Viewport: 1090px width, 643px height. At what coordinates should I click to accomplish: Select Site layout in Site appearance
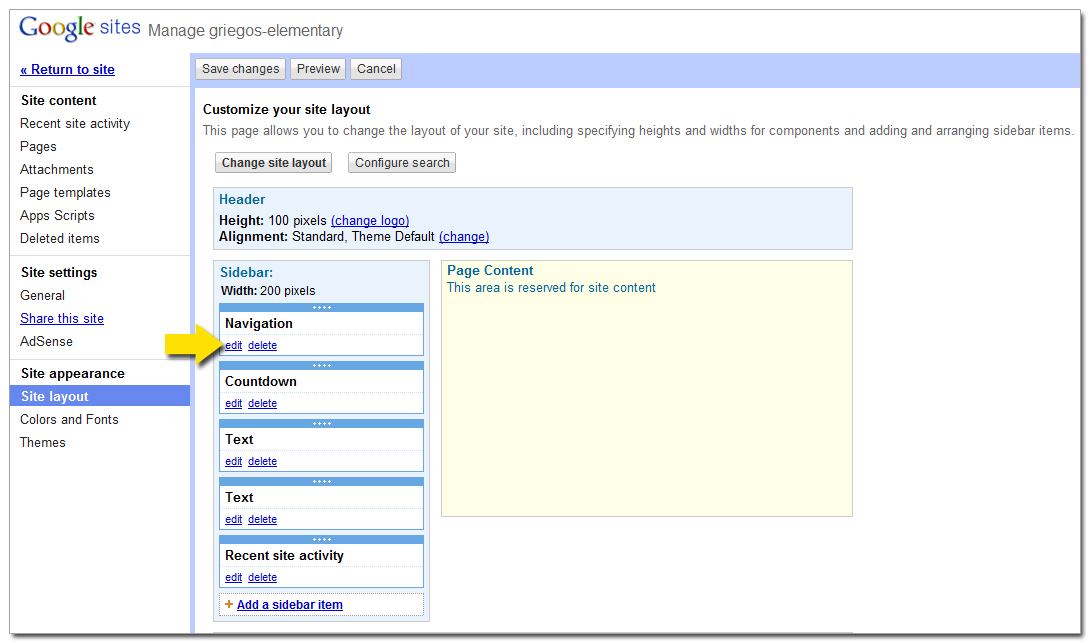[99, 396]
